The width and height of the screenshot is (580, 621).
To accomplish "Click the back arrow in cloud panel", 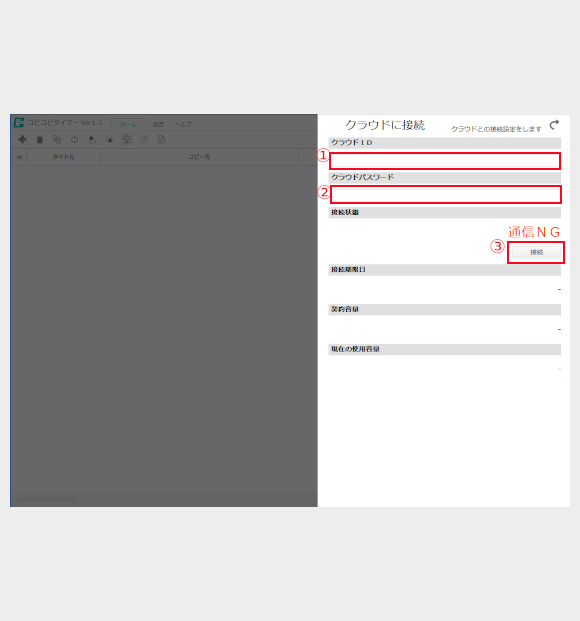I will coord(554,125).
